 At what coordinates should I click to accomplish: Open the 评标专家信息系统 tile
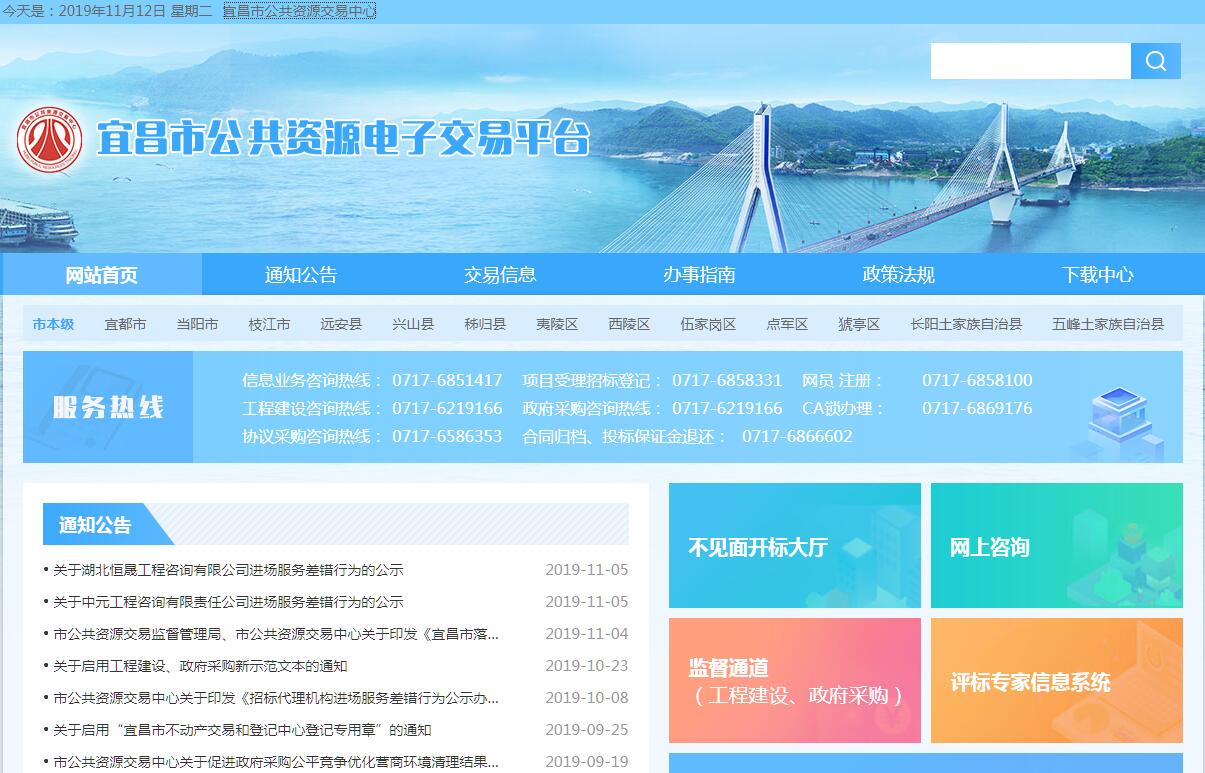[1056, 681]
